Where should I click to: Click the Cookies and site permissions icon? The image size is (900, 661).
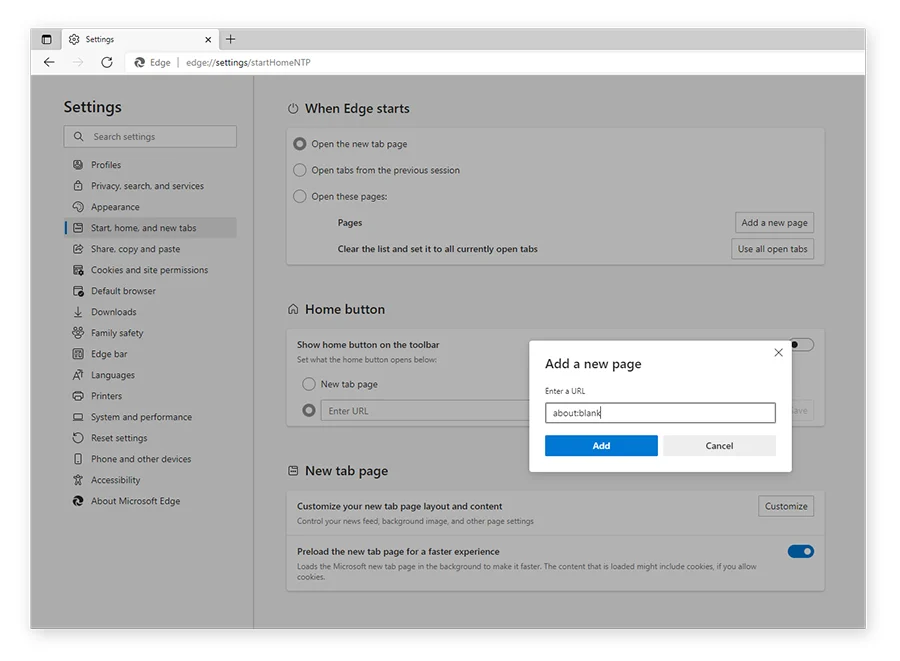pyautogui.click(x=78, y=270)
